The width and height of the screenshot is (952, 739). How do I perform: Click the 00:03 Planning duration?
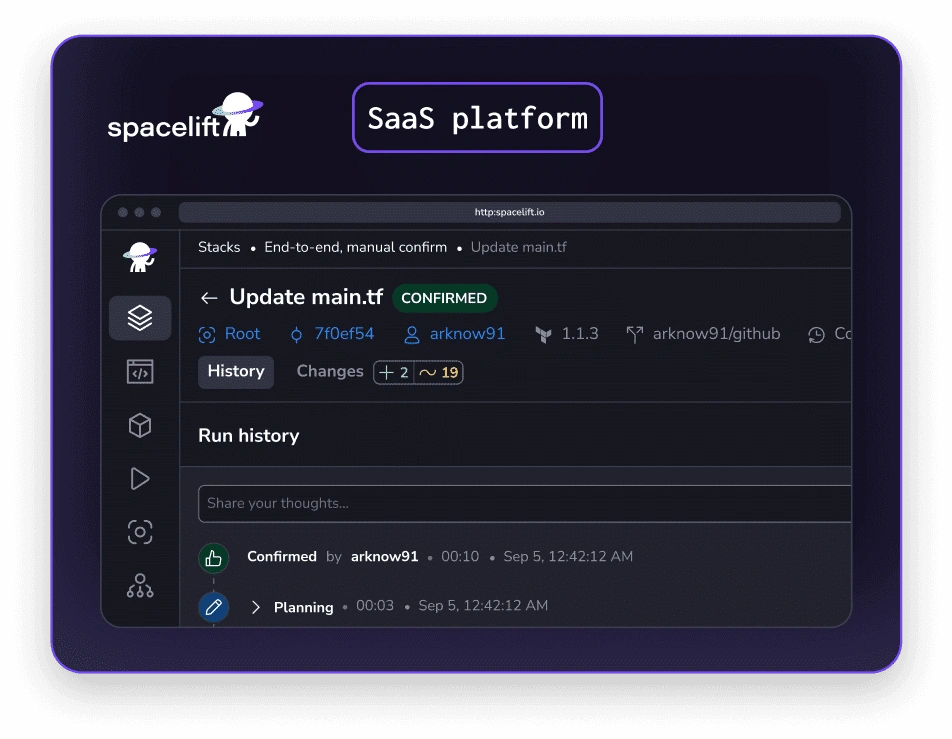[x=375, y=605]
